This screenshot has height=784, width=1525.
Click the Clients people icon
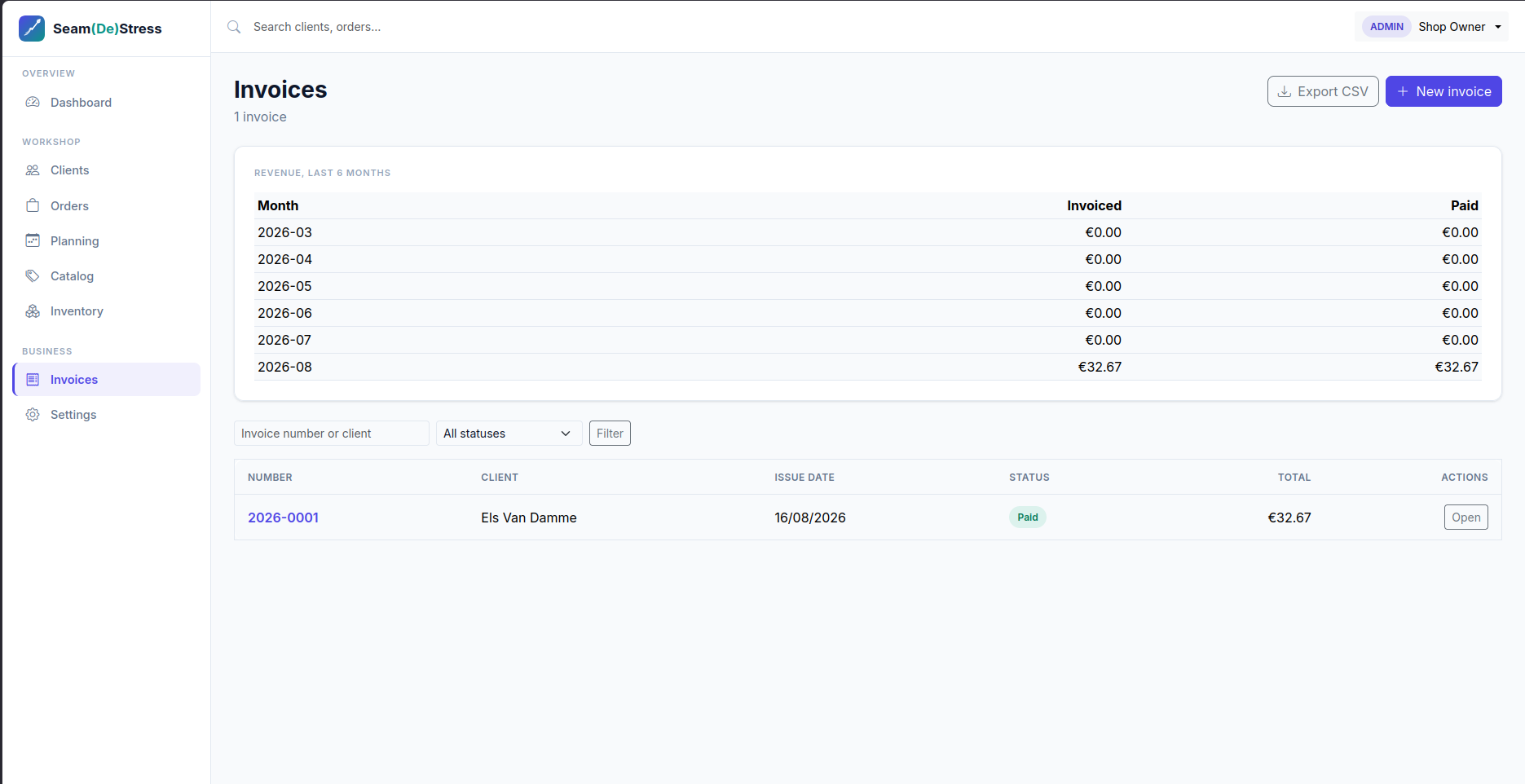33,170
